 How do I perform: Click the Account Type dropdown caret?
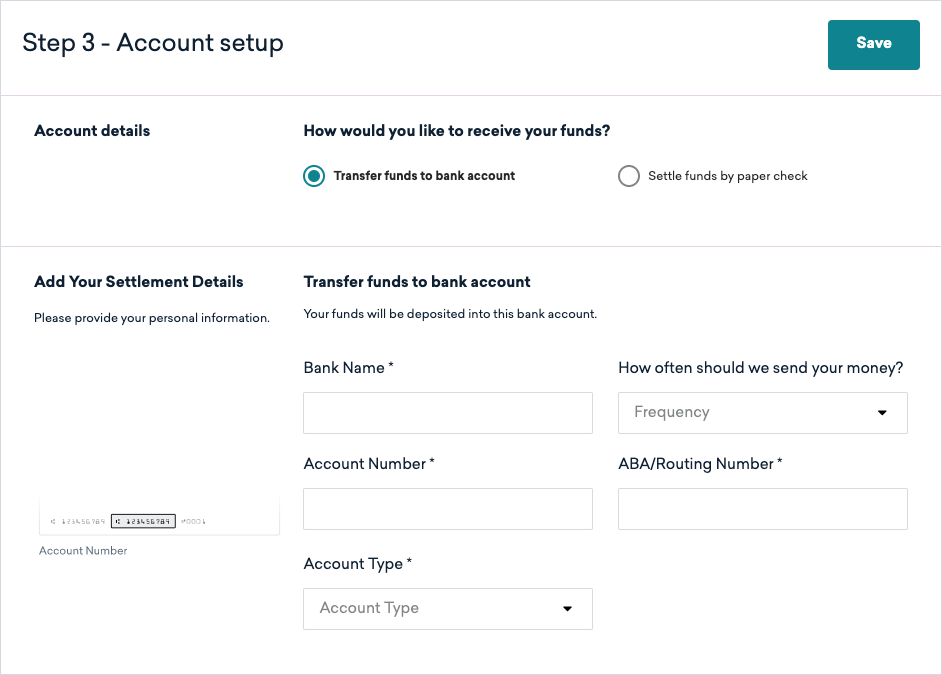567,609
